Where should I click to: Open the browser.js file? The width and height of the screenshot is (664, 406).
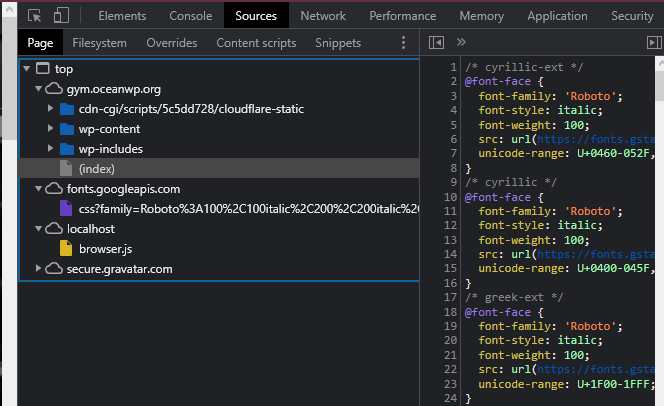(x=105, y=249)
